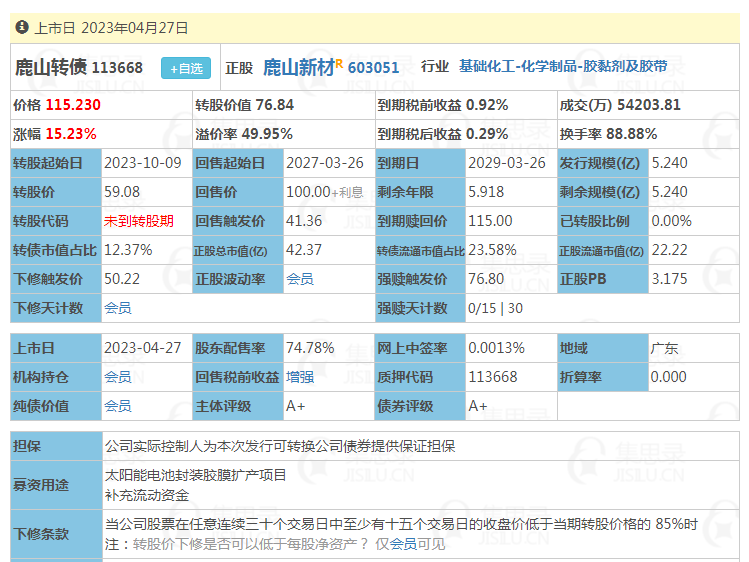The height and width of the screenshot is (562, 749).
Task: Click the 募资用途 row label
Action: point(41,485)
